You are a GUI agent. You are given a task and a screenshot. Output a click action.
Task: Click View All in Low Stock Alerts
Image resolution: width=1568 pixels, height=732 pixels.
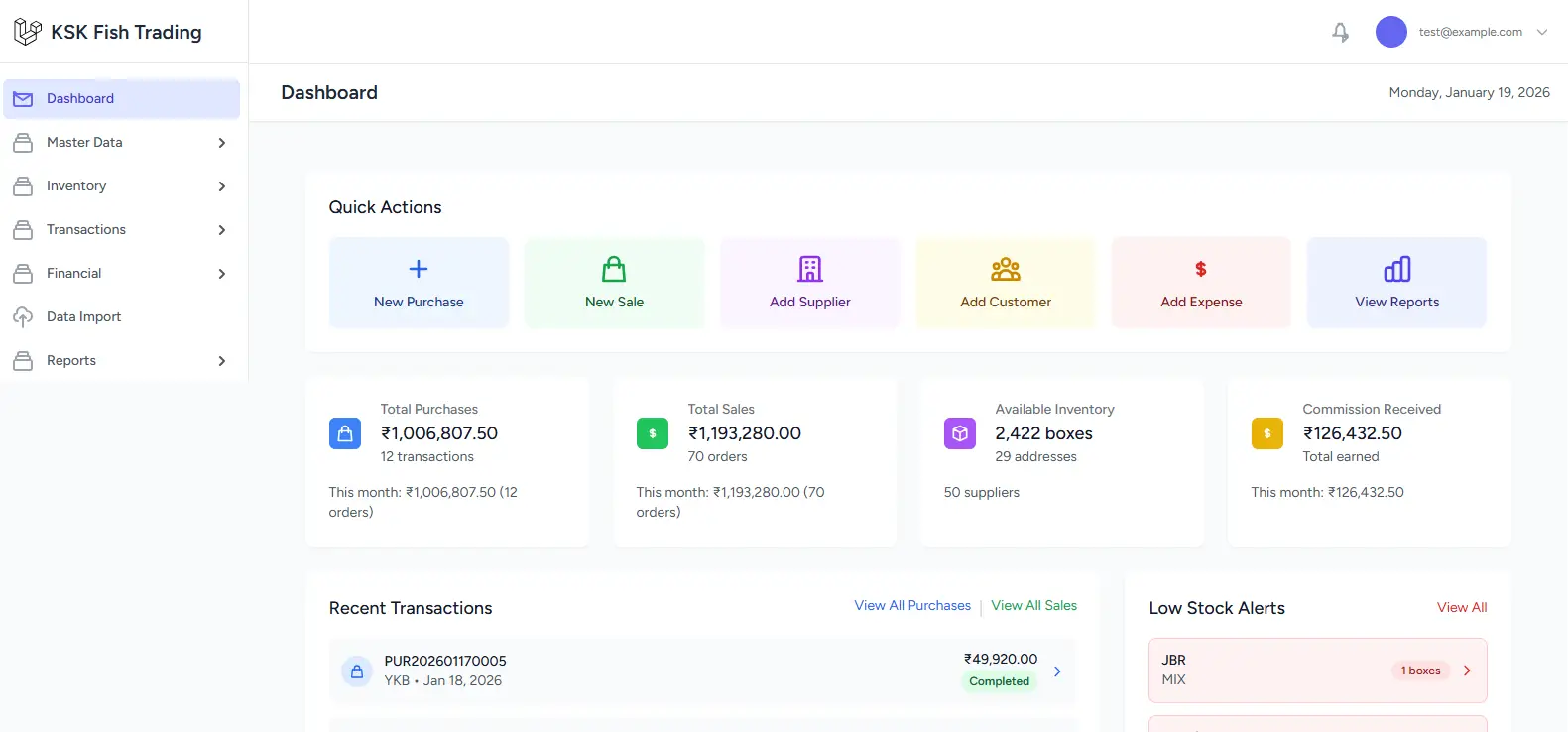pos(1461,607)
